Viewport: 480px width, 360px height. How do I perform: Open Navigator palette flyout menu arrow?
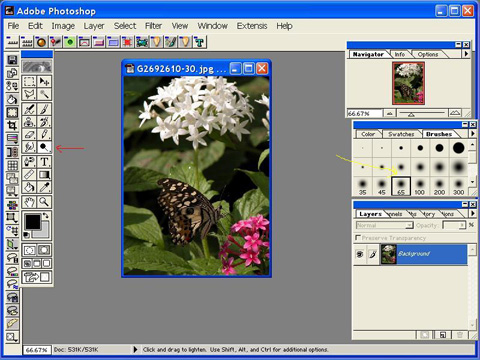[466, 54]
